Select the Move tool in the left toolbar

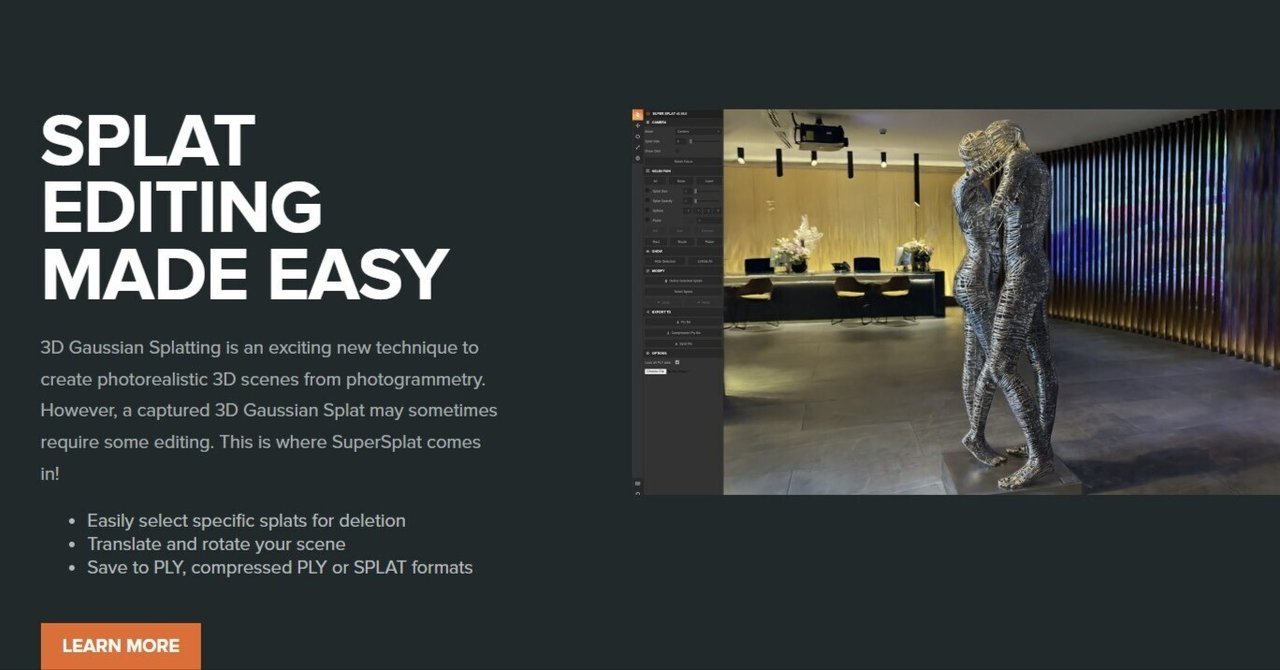coord(638,126)
